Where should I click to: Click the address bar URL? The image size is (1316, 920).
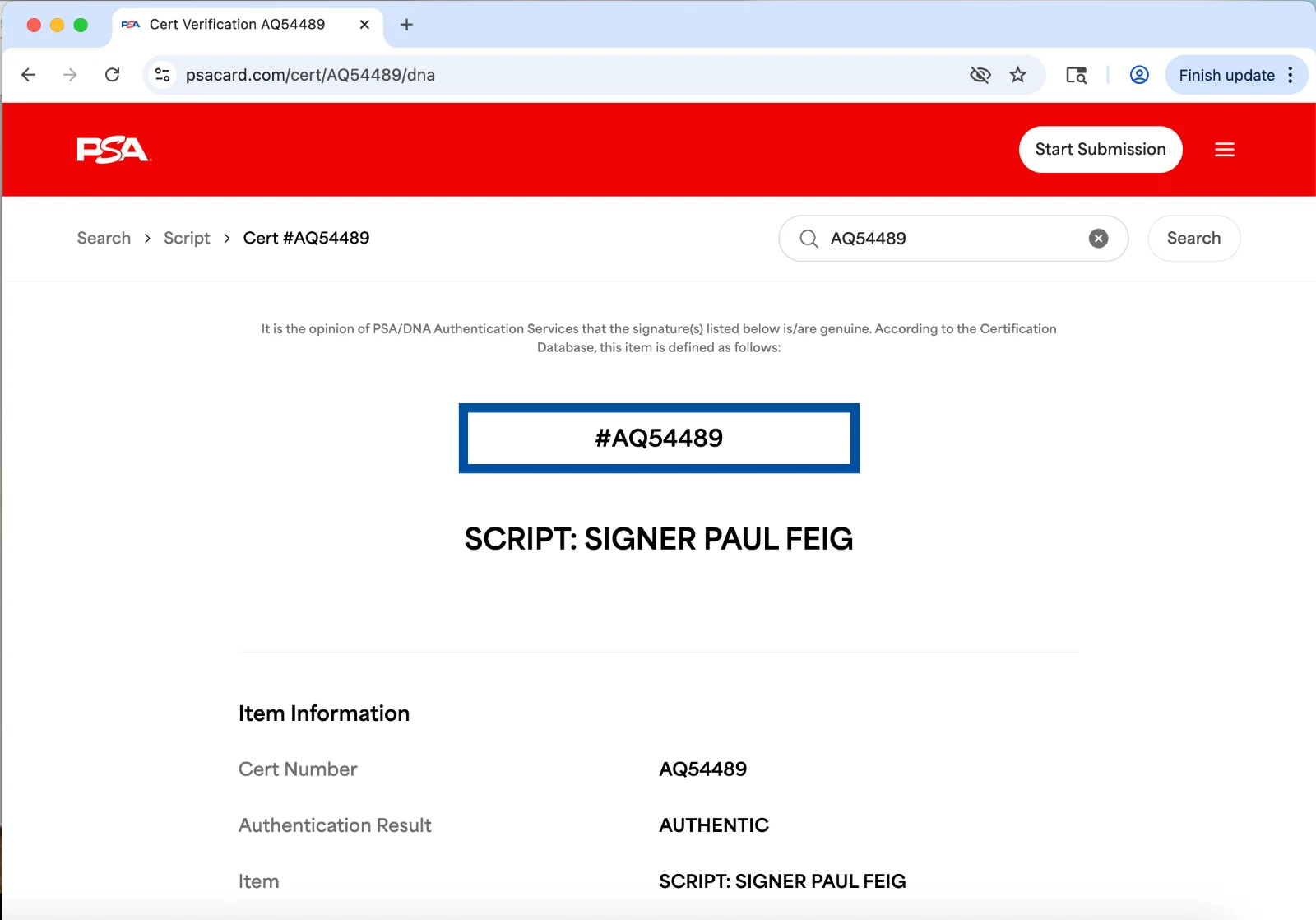[310, 75]
